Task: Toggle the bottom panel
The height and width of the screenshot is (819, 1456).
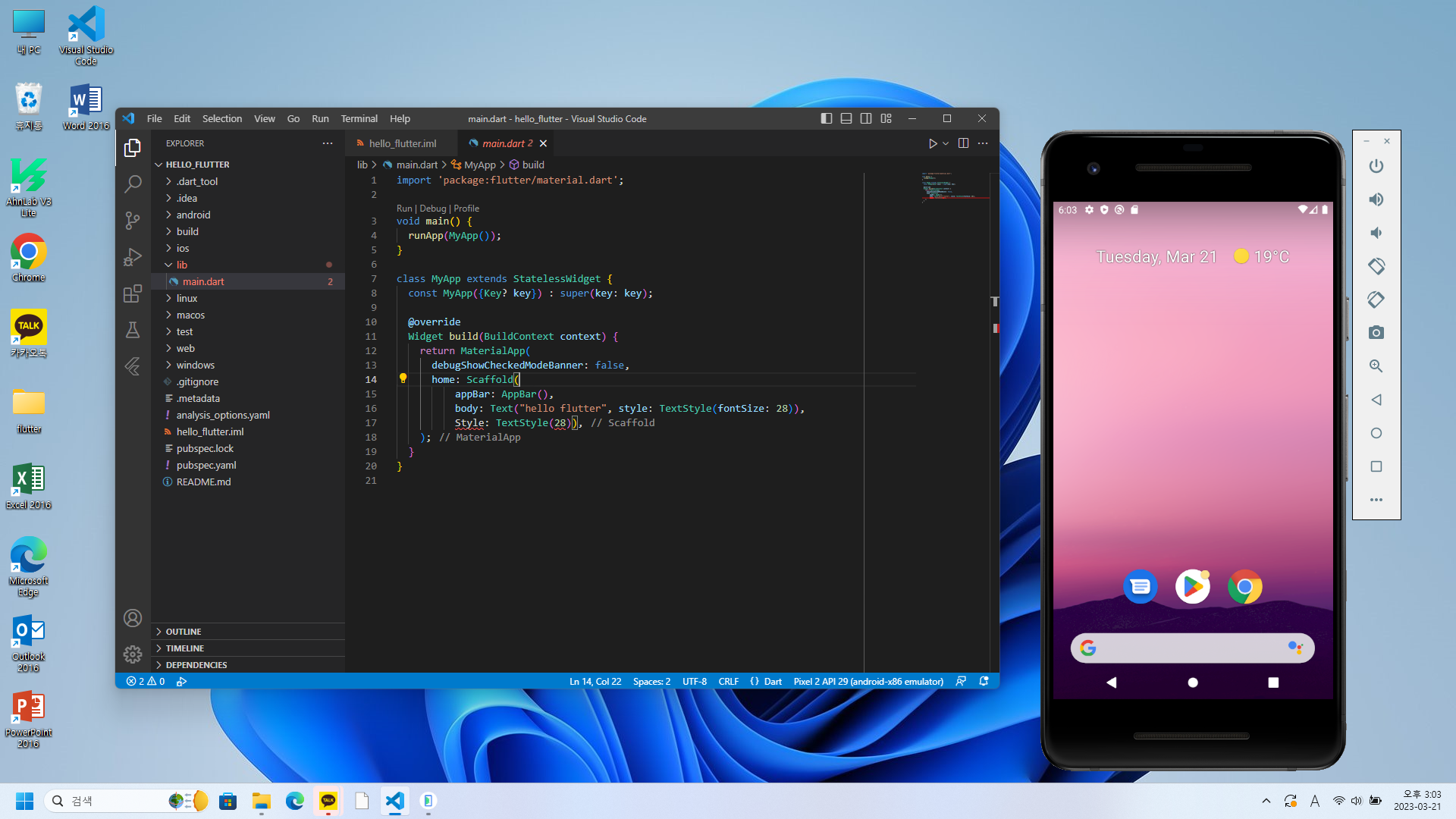Action: (x=846, y=118)
